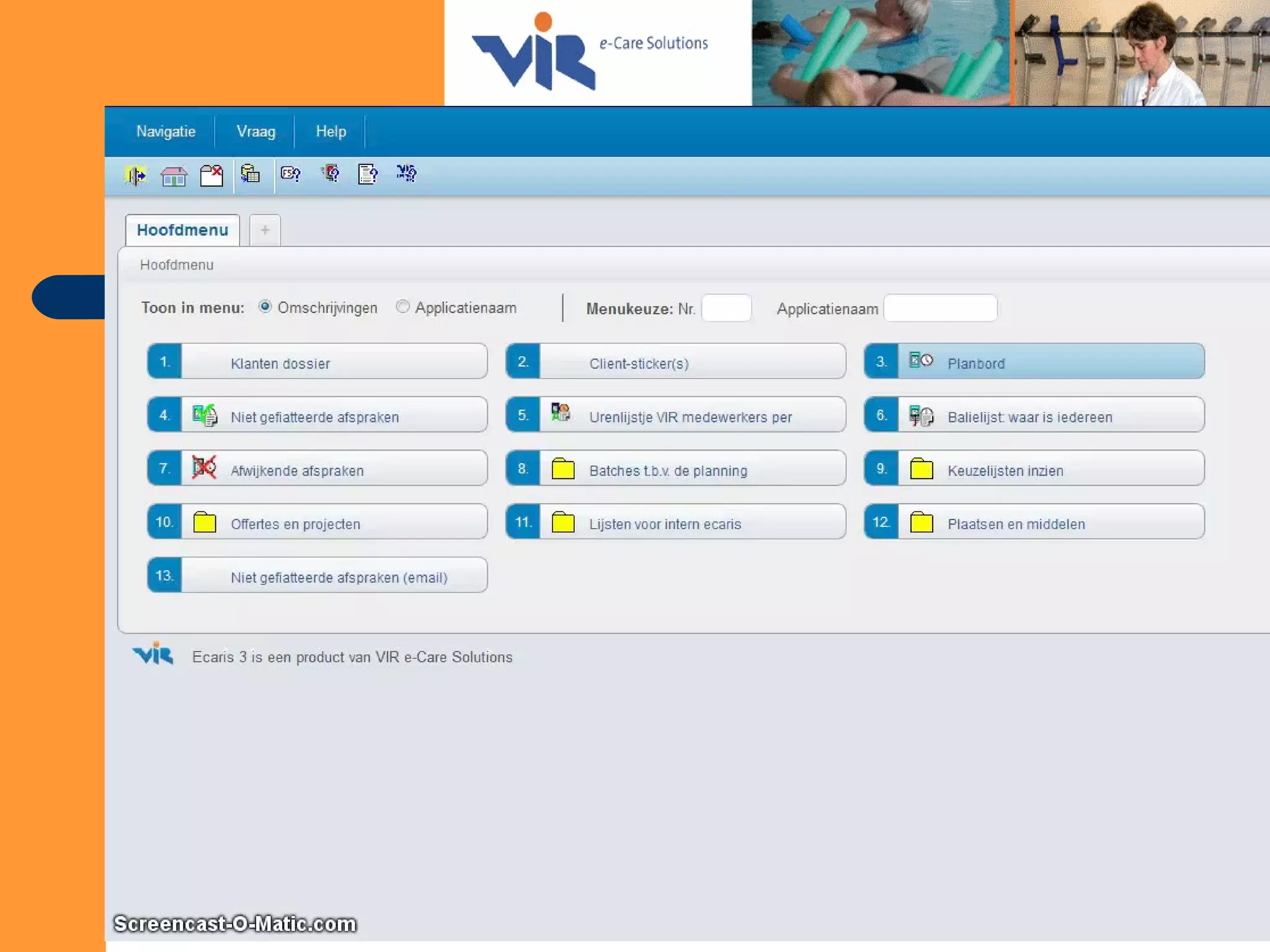Open the Vraag menu
The width and height of the screenshot is (1270, 952).
click(255, 131)
